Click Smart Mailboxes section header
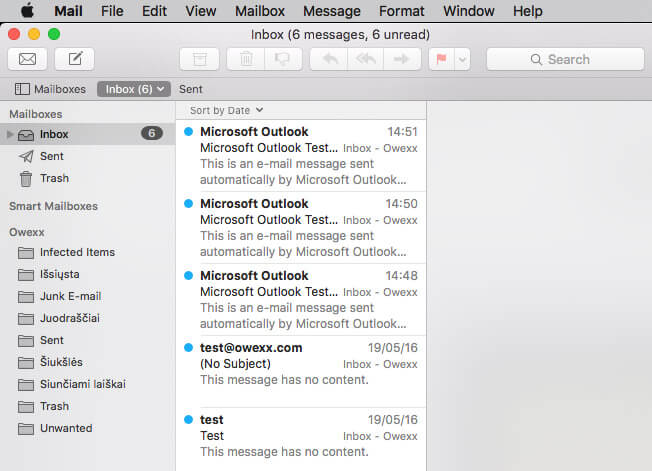 (53, 206)
